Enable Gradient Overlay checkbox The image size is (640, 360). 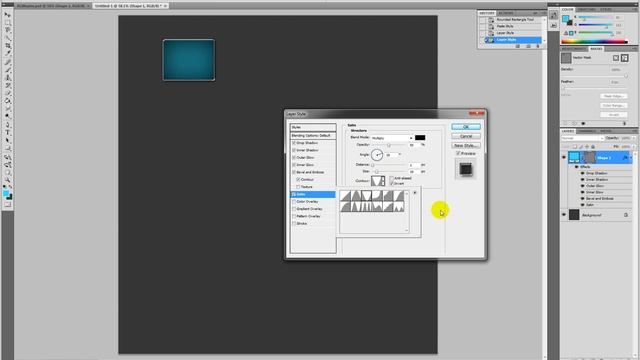coord(294,209)
